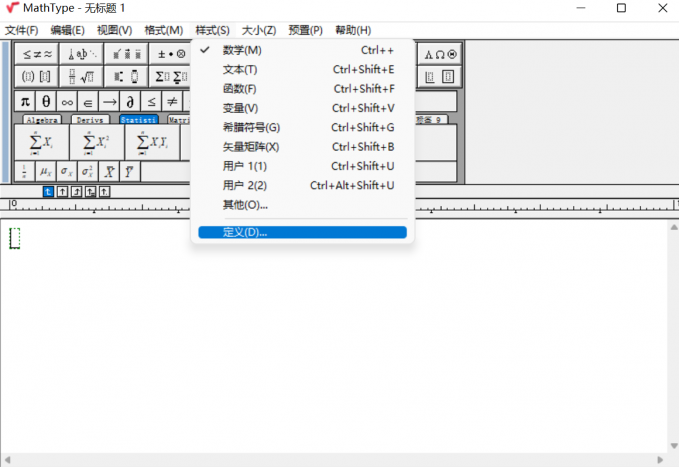Click the horizontal scrollbar left arrow
The height and width of the screenshot is (467, 679).
click(x=7, y=460)
